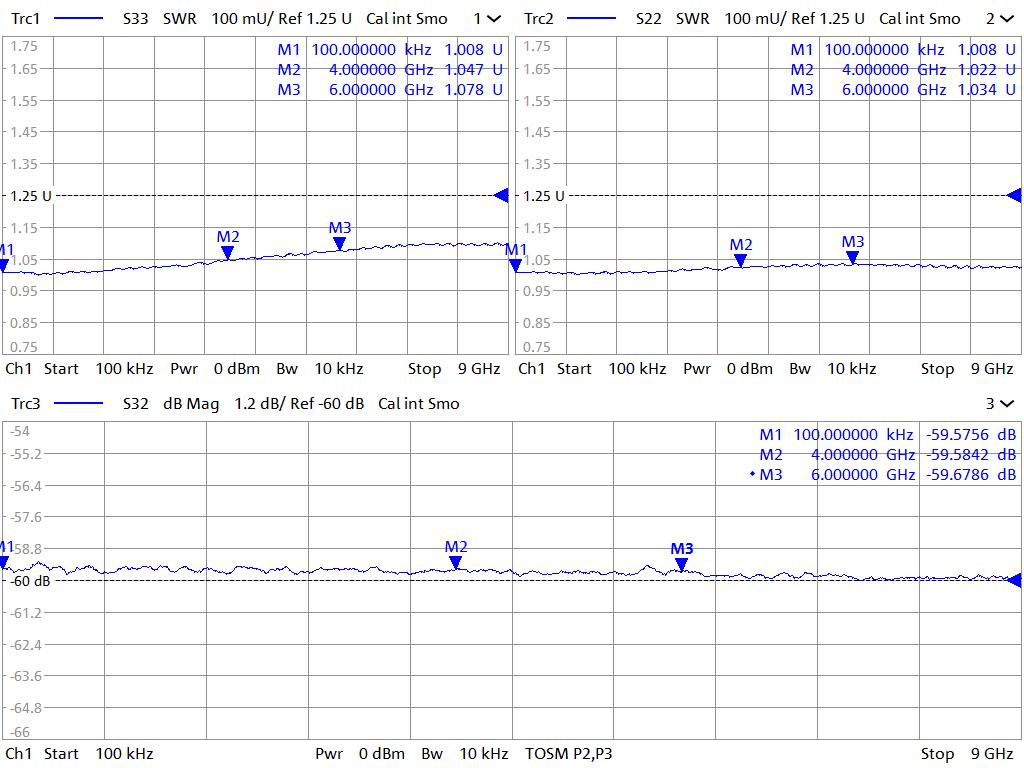
Task: Click the S32 -60 dB reference position triangle
Action: 1013,580
